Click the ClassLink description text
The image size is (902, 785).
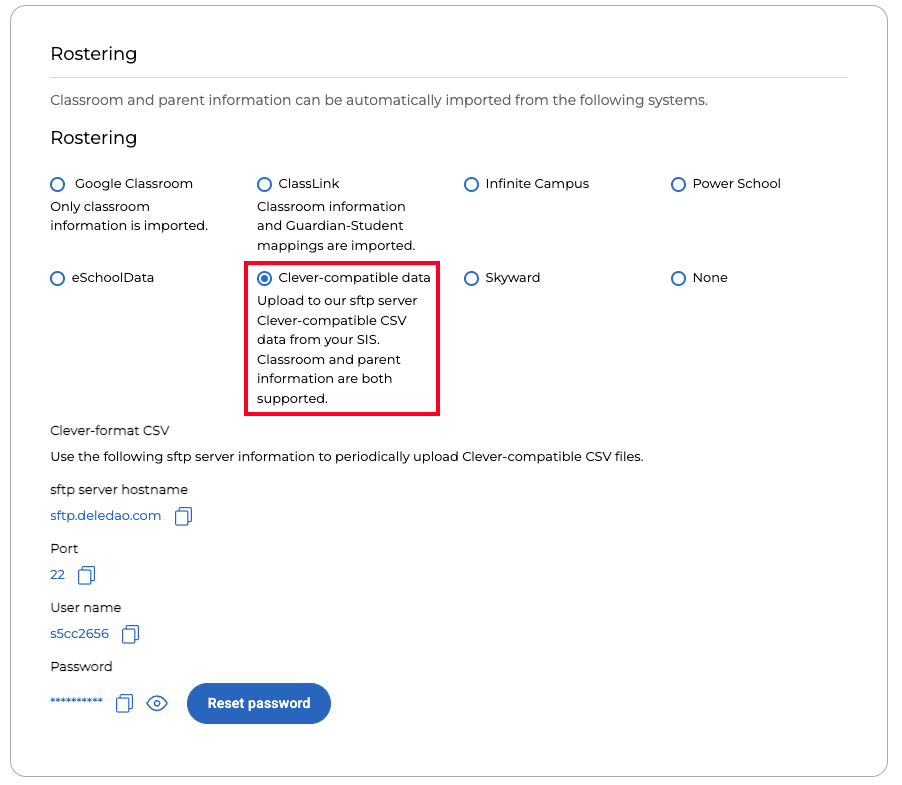tap(336, 226)
